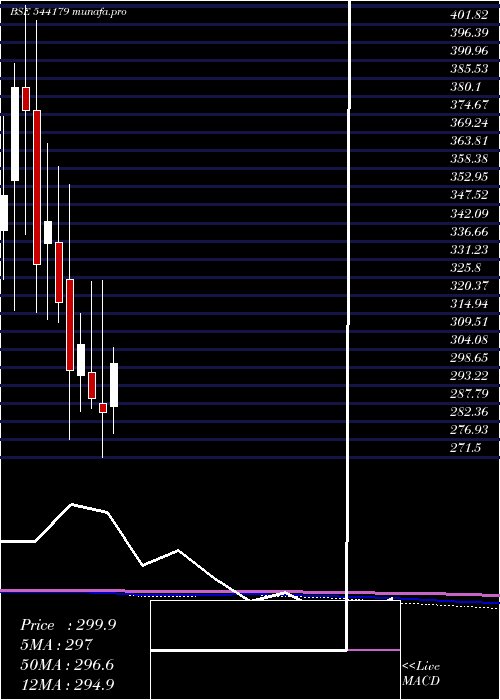Click the BSE 544179 munafa.pro chart title

(68, 12)
